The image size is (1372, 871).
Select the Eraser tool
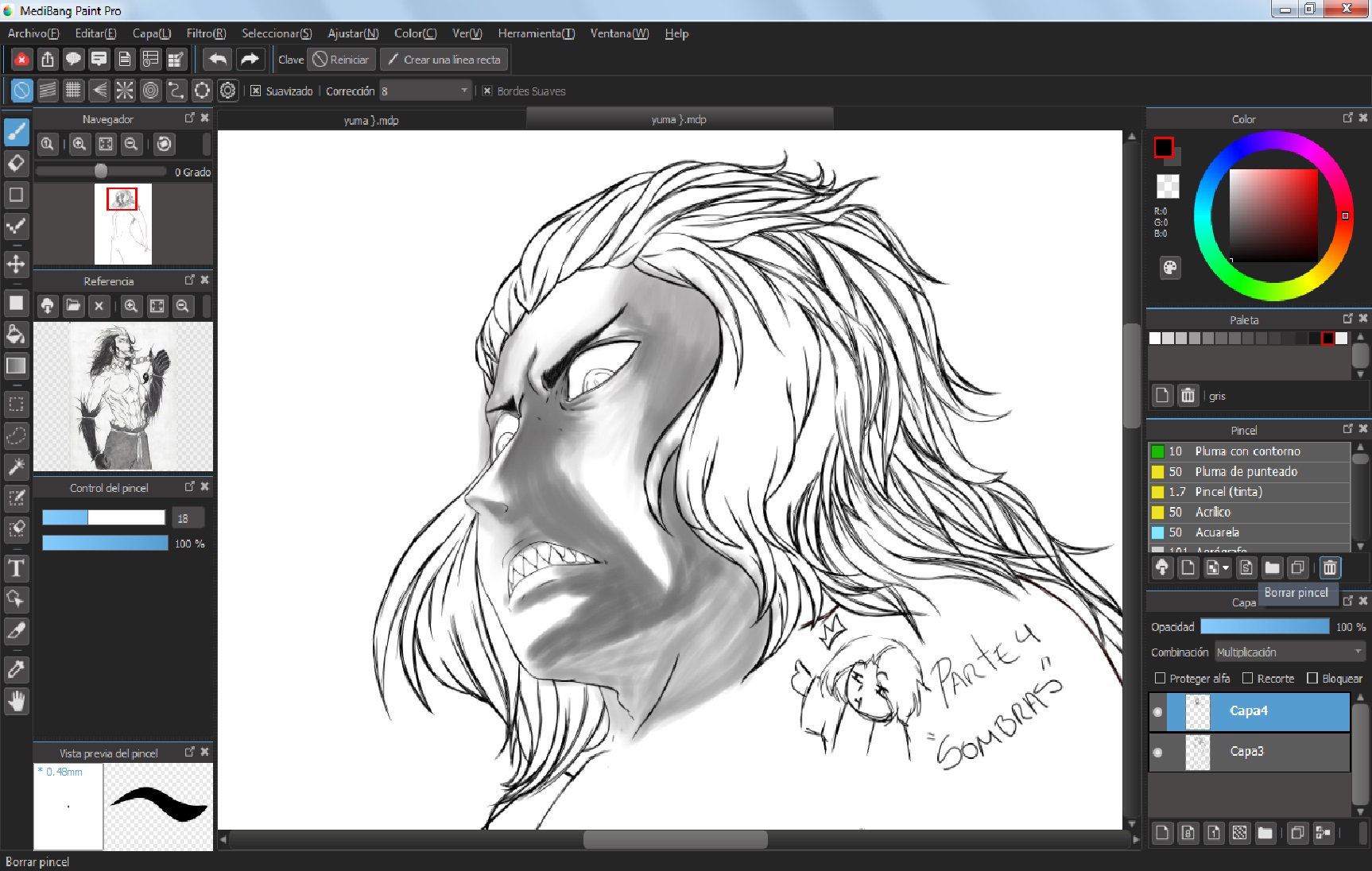pos(16,164)
